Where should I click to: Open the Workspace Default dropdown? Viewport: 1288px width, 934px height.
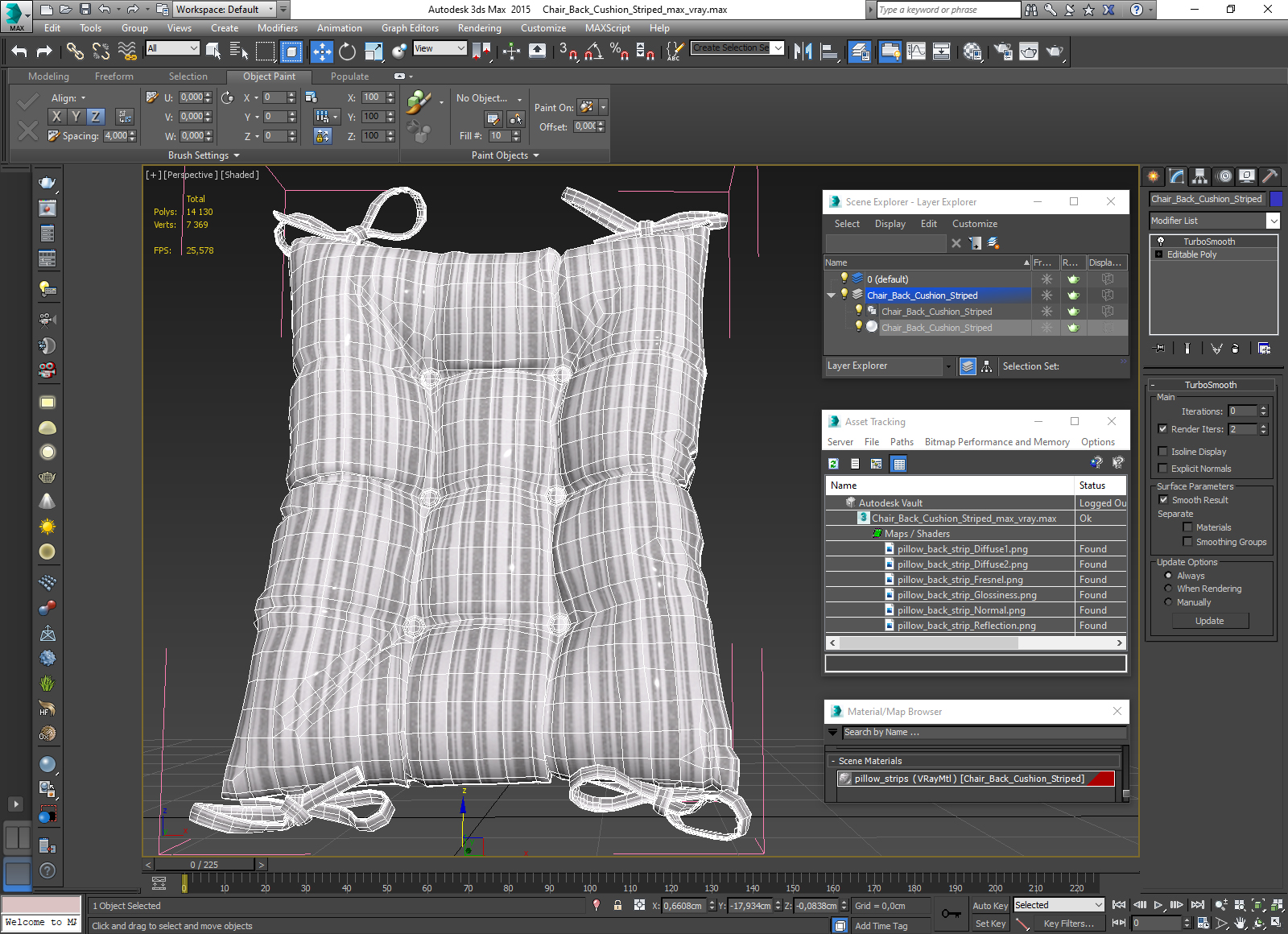(x=225, y=10)
